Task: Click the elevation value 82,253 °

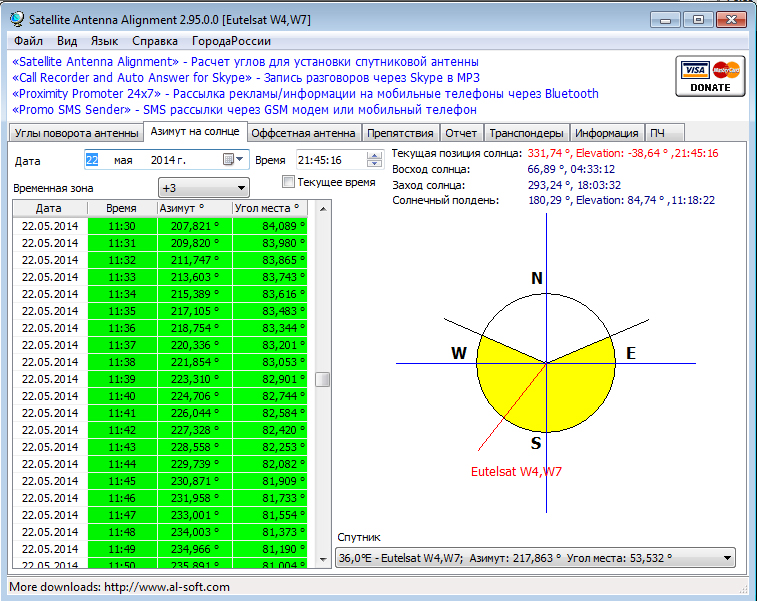Action: pyautogui.click(x=270, y=447)
